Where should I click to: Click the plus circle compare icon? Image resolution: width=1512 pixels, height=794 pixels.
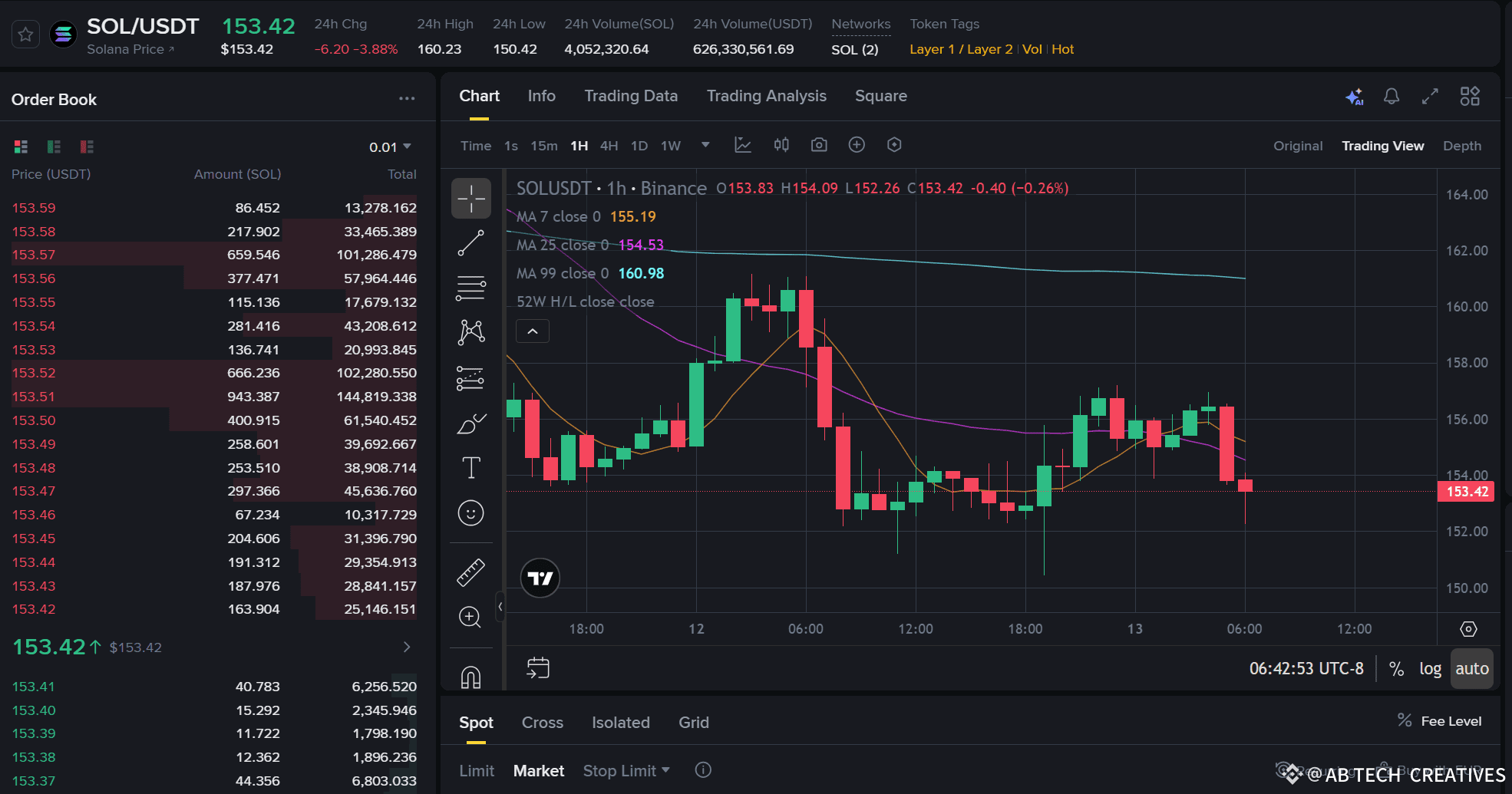pos(857,145)
